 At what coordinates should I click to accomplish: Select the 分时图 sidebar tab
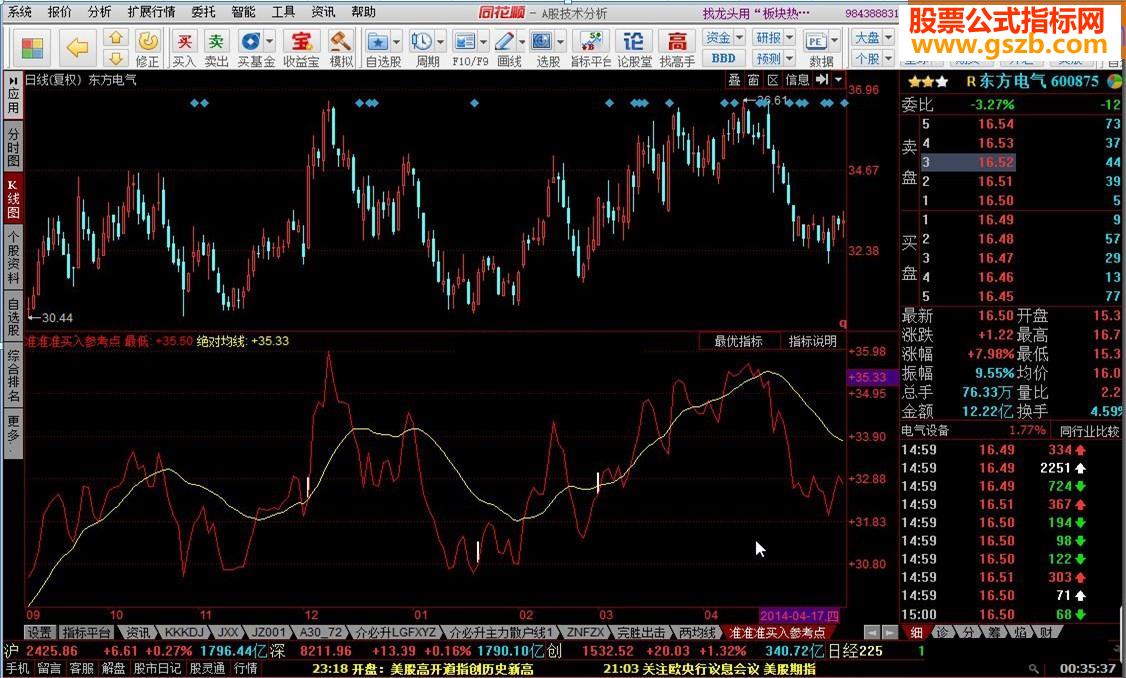click(x=14, y=147)
